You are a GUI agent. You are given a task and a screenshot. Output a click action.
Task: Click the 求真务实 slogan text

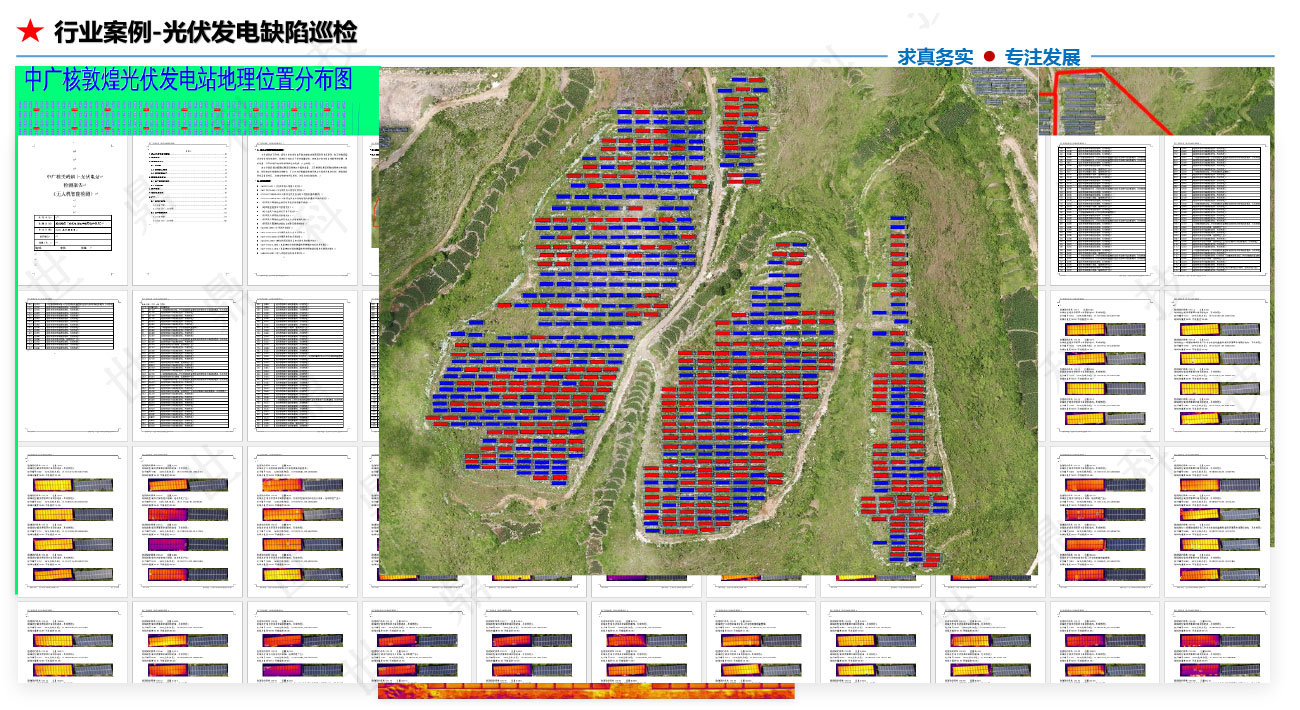(x=934, y=57)
